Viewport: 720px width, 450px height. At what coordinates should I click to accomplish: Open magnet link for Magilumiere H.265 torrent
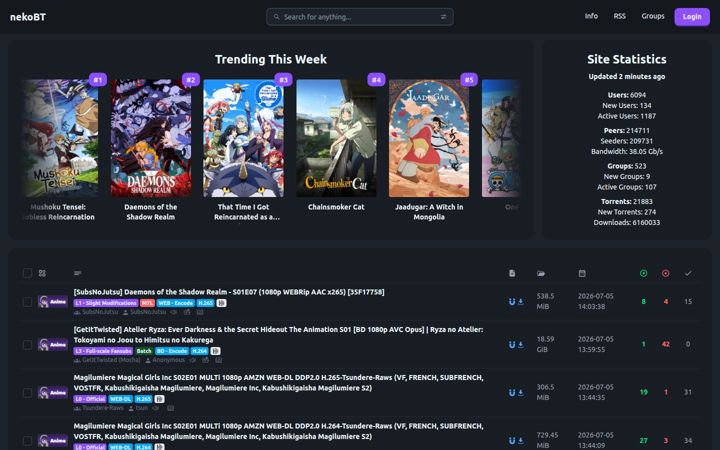coord(512,393)
